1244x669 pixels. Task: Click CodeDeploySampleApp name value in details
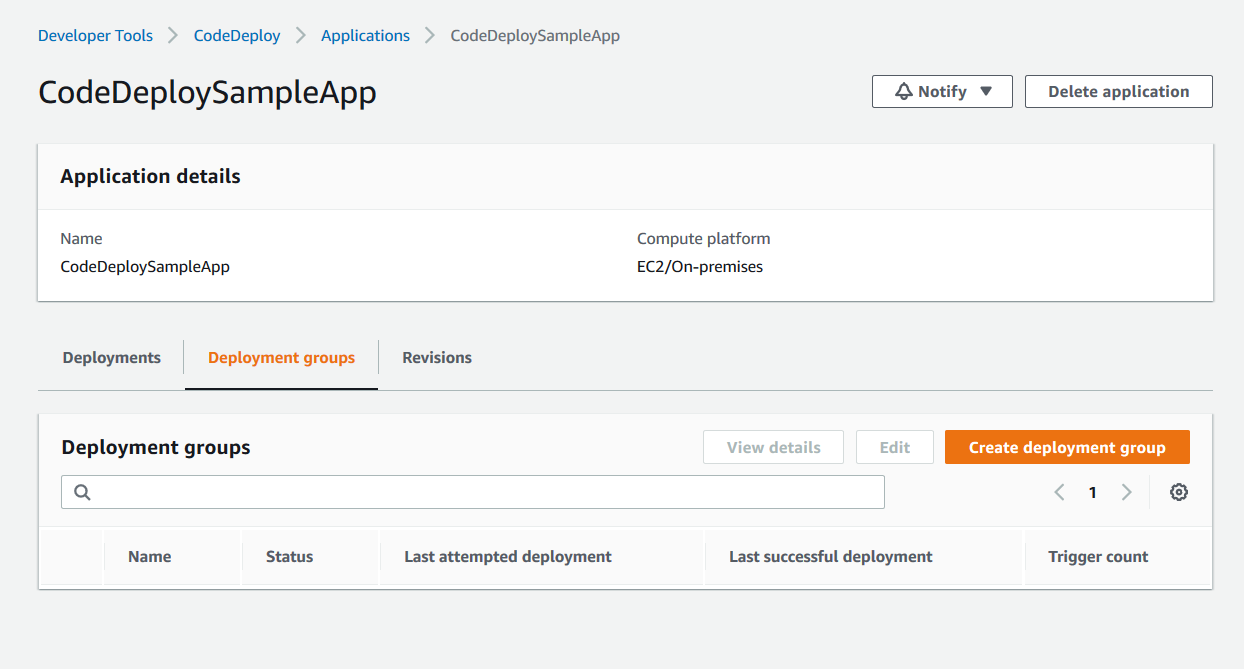[145, 266]
